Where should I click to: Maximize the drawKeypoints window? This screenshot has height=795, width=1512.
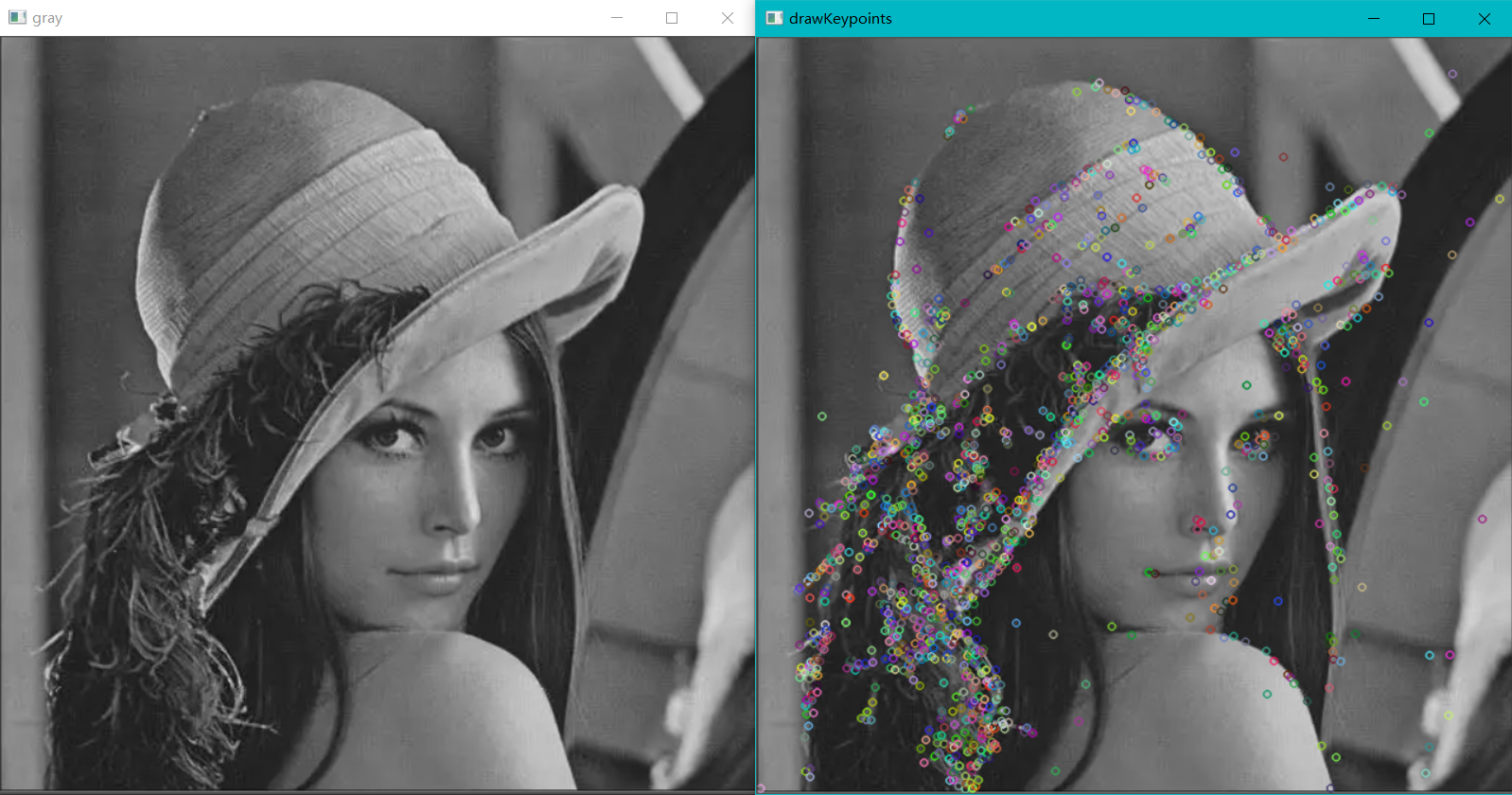coord(1429,19)
